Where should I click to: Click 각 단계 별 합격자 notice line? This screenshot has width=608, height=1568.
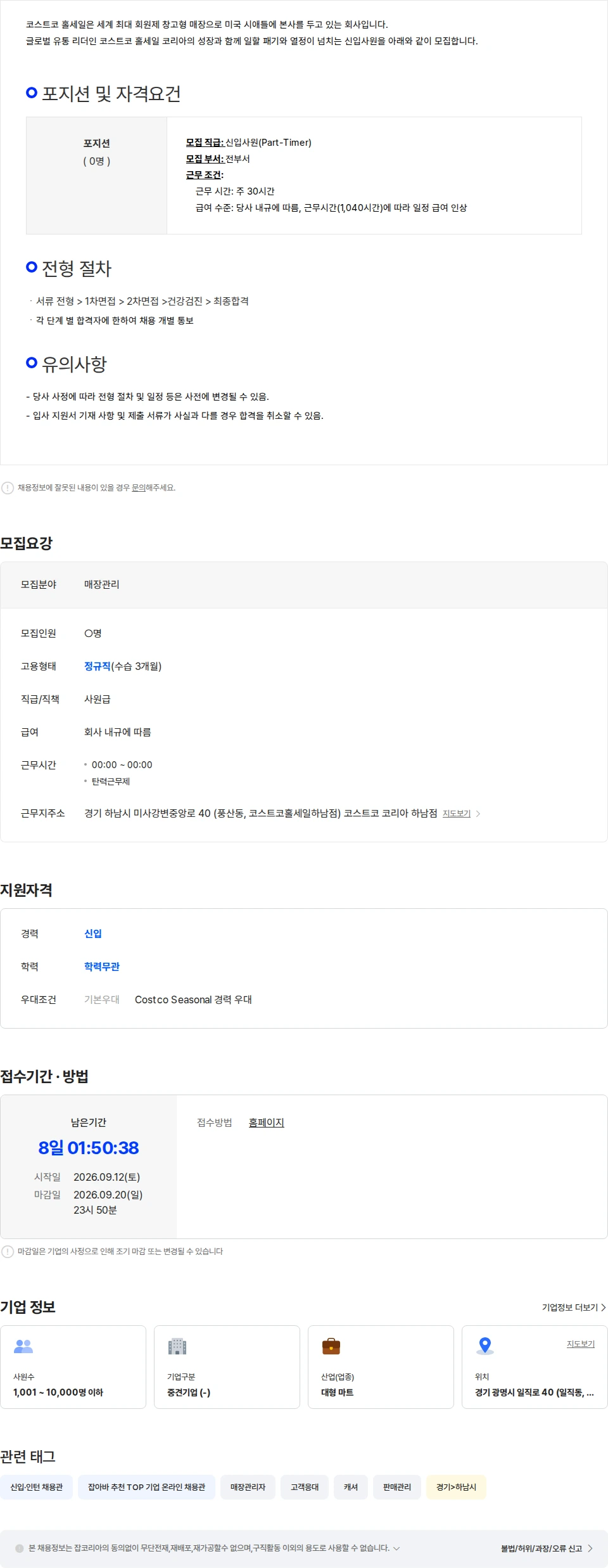115,321
